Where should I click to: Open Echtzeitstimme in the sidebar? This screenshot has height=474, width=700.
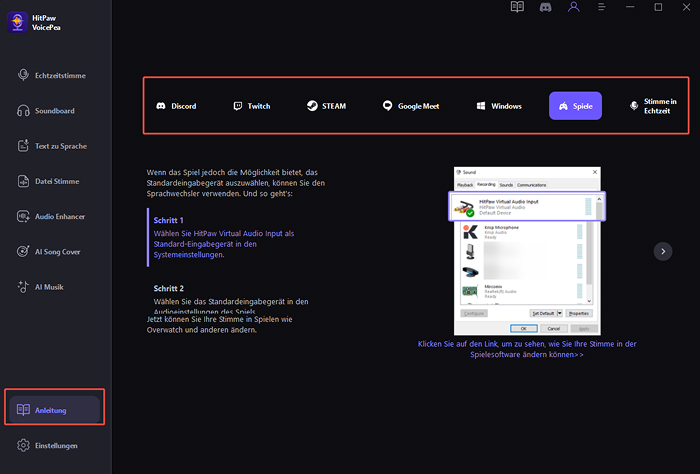[55, 76]
